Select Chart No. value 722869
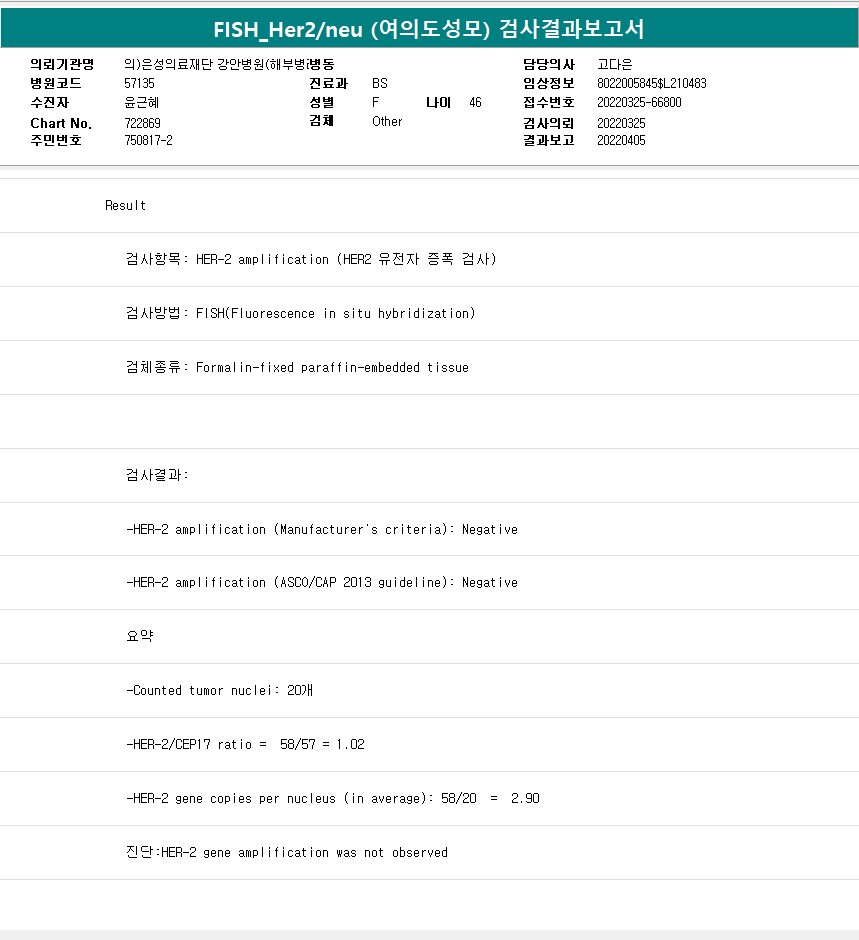The width and height of the screenshot is (859, 940). point(142,123)
